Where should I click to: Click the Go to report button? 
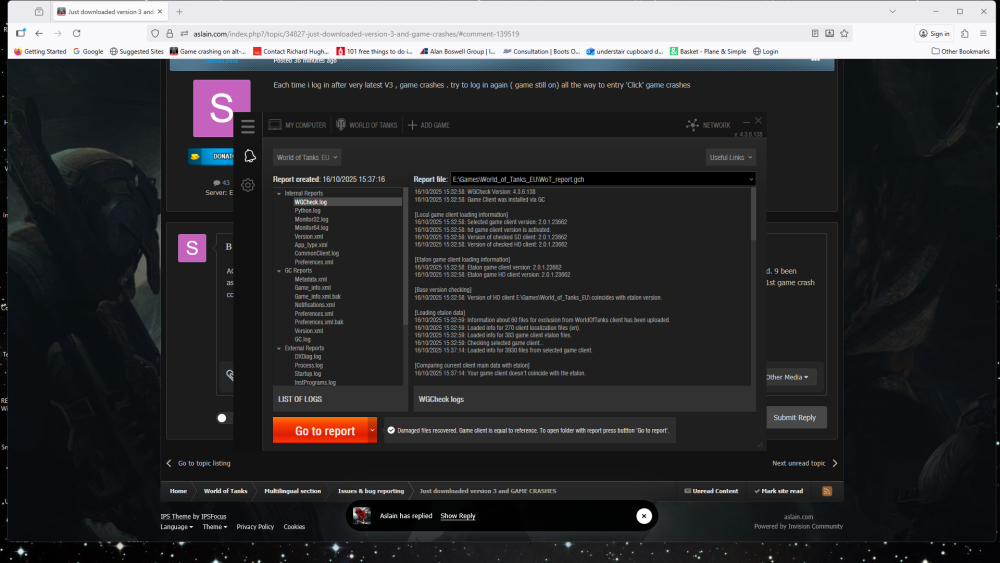click(x=320, y=430)
